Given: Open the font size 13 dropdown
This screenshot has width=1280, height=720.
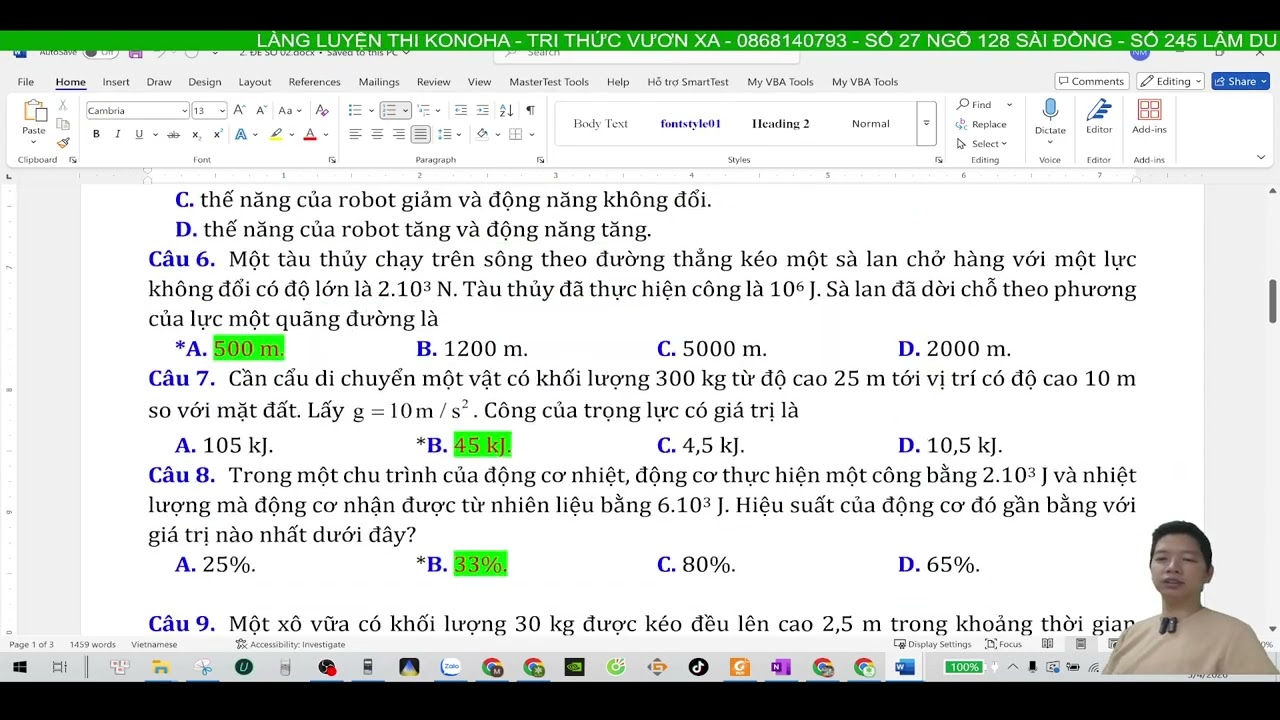Looking at the screenshot, I should (x=222, y=111).
